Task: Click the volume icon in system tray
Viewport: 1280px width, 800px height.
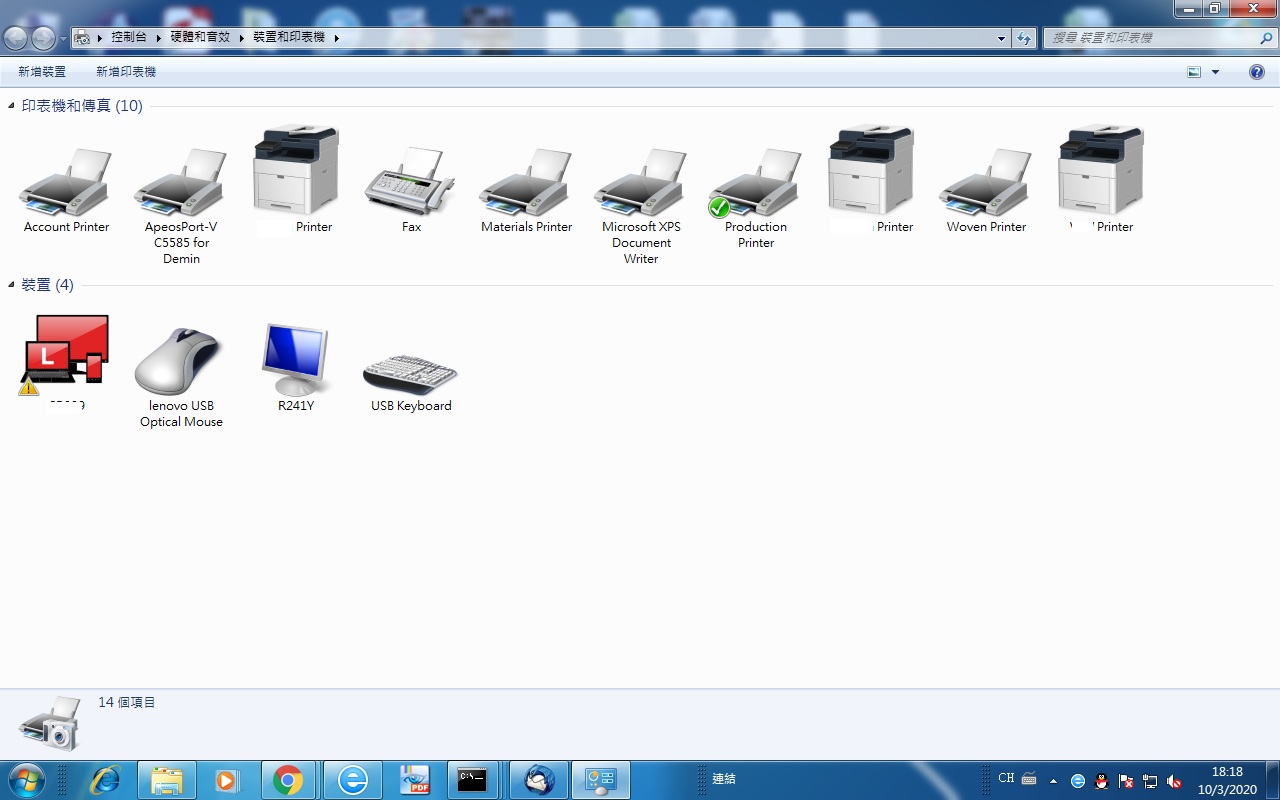Action: (x=1174, y=781)
